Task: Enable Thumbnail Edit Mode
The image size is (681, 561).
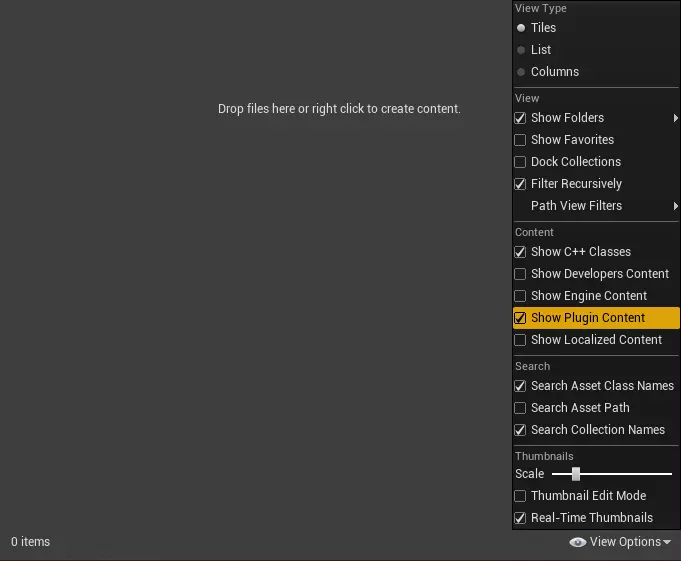Action: click(x=520, y=496)
